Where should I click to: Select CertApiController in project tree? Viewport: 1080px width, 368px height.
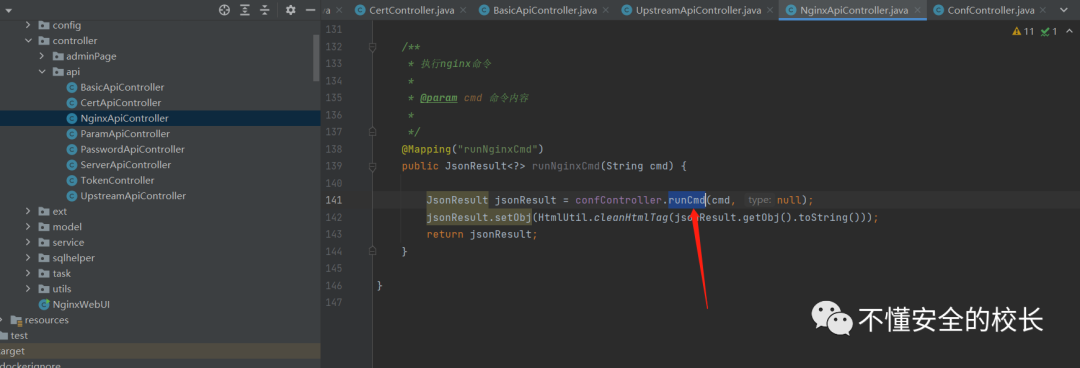[x=121, y=103]
